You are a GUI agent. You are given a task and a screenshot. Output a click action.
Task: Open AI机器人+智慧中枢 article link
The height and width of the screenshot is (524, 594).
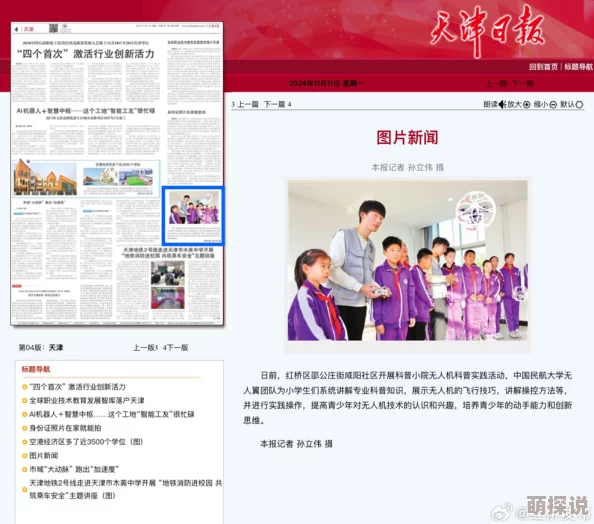[112, 414]
